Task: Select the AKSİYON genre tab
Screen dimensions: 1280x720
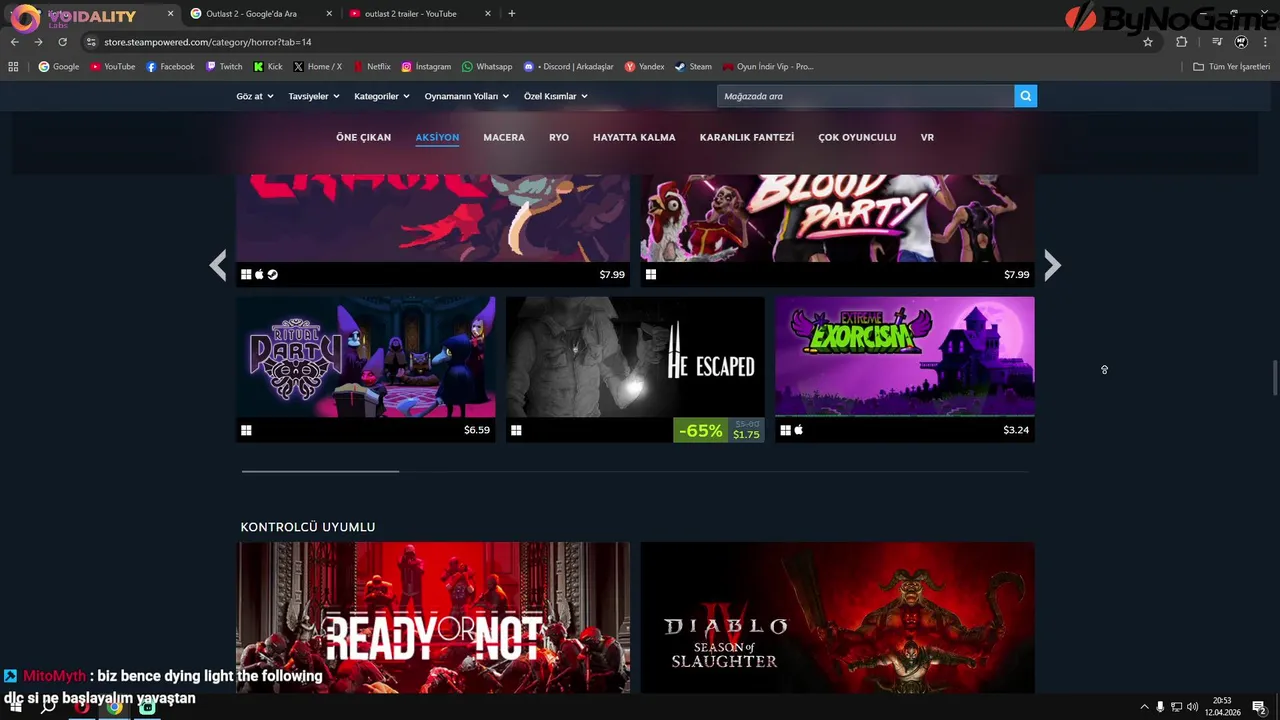Action: [437, 137]
